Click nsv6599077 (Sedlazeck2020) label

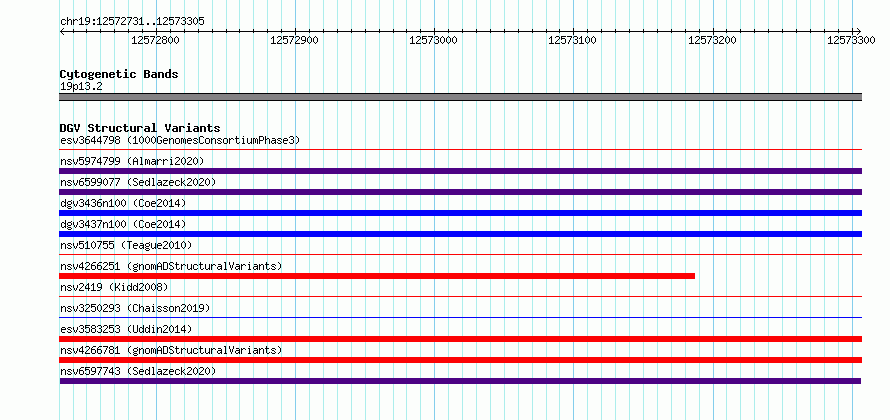click(138, 182)
